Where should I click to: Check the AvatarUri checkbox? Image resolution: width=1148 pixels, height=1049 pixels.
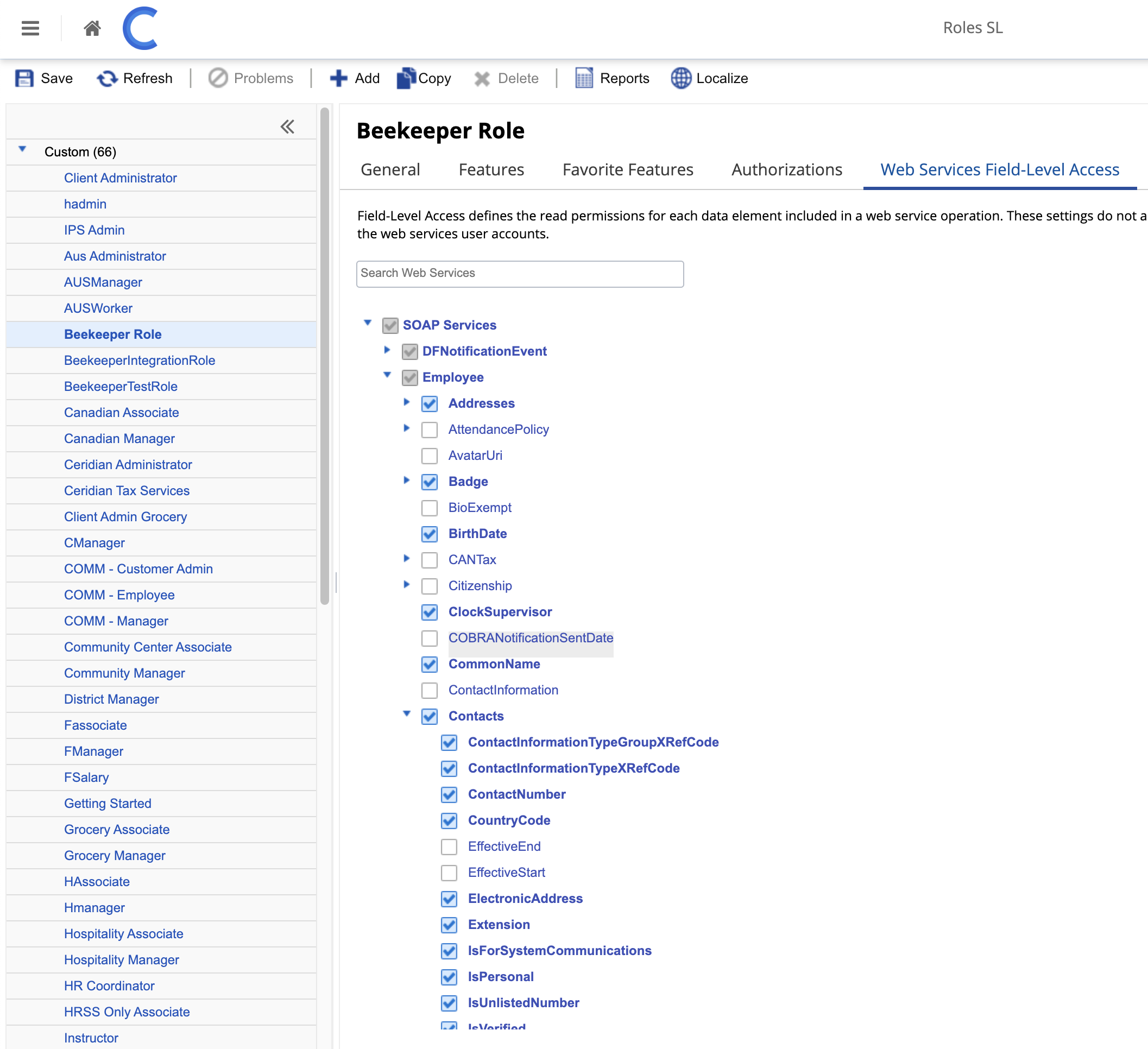pyautogui.click(x=430, y=456)
